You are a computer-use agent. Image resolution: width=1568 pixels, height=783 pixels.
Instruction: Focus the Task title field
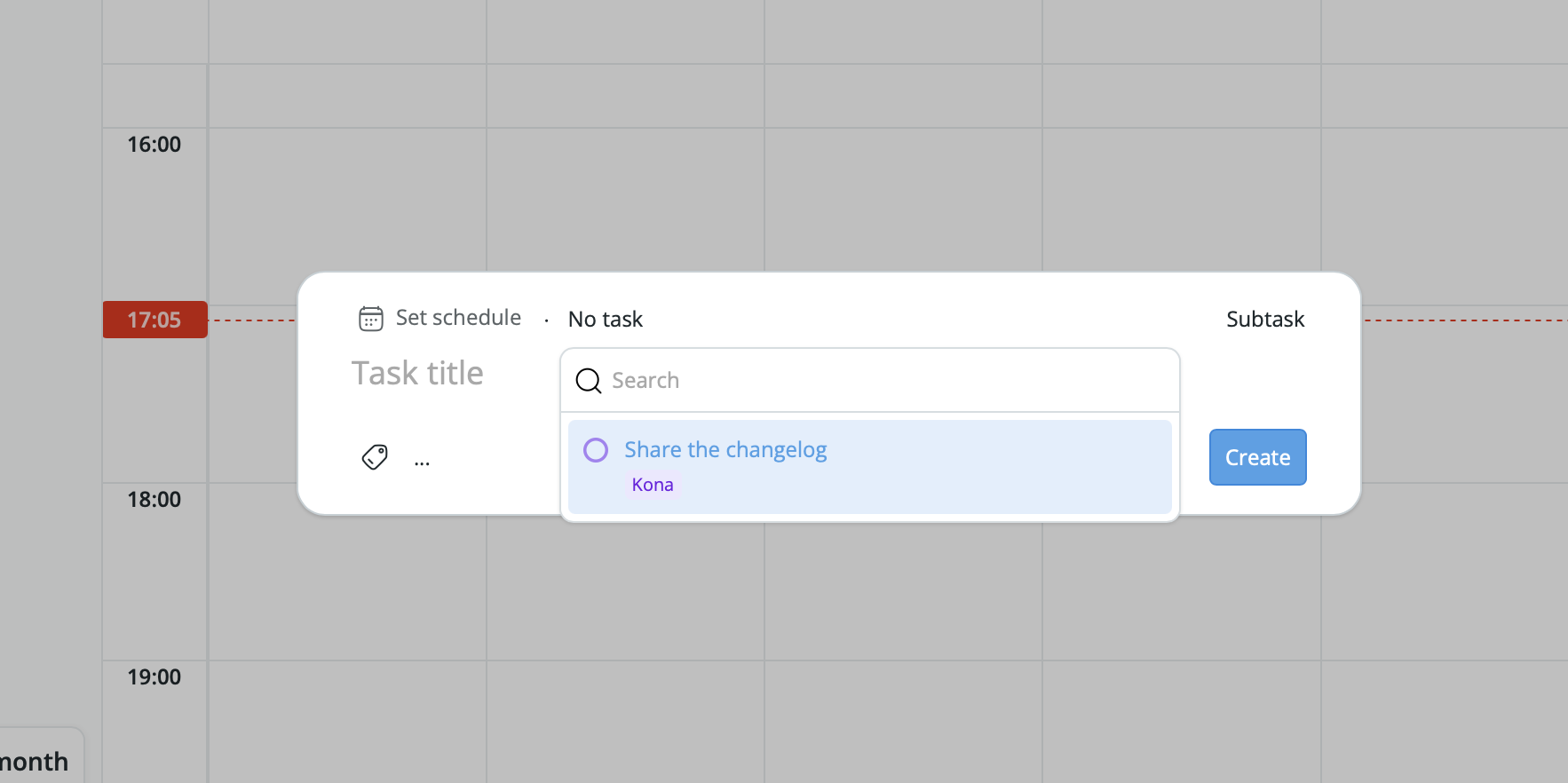417,374
